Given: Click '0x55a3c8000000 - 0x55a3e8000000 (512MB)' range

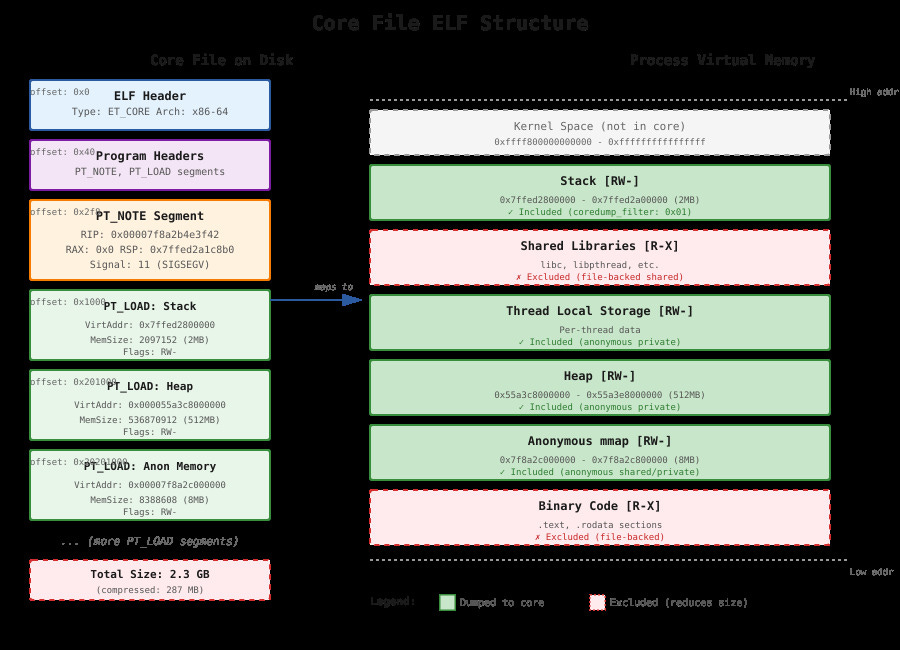Looking at the screenshot, I should 600,394.
